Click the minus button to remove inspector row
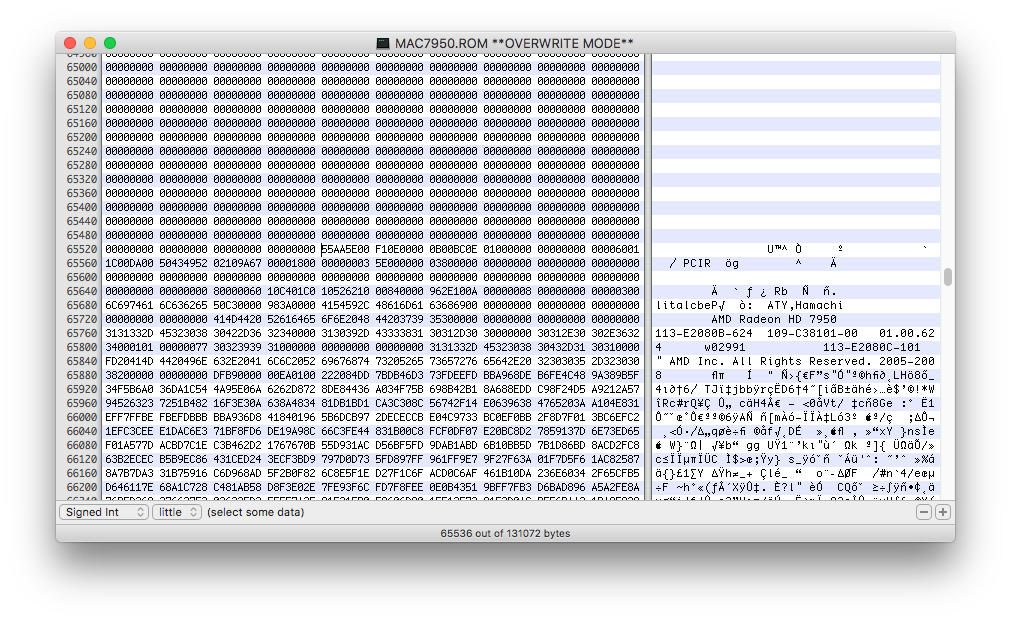This screenshot has height=622, width=1011. (924, 512)
